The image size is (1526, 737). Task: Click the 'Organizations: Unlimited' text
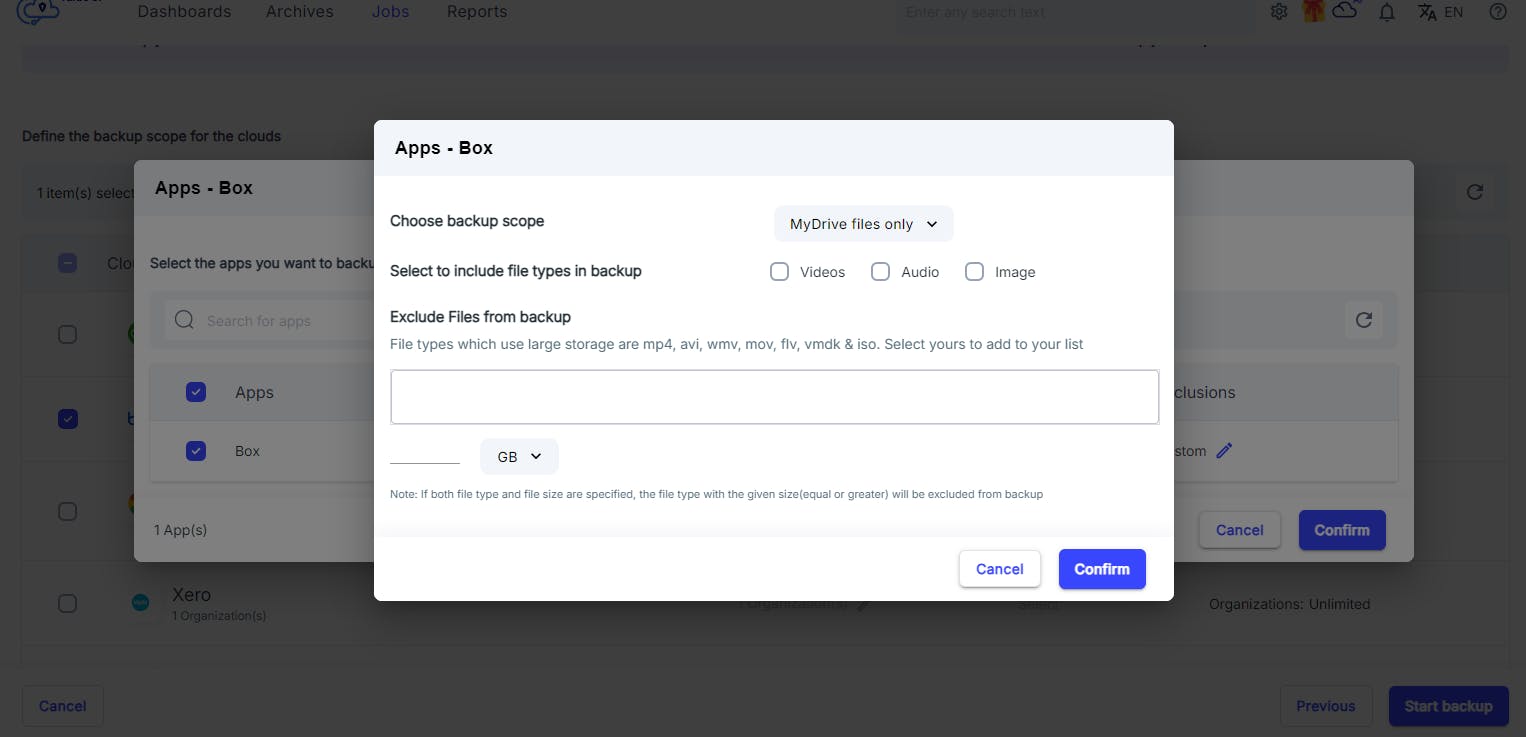click(x=1290, y=604)
